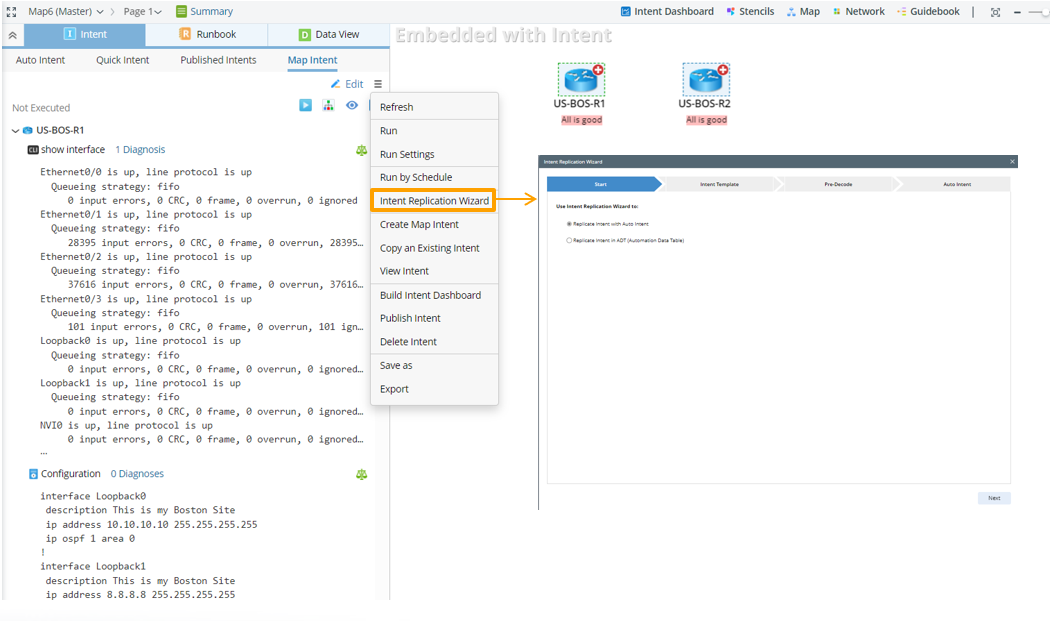Open Run Settings from the menu
The width and height of the screenshot is (1050, 621).
click(x=434, y=154)
